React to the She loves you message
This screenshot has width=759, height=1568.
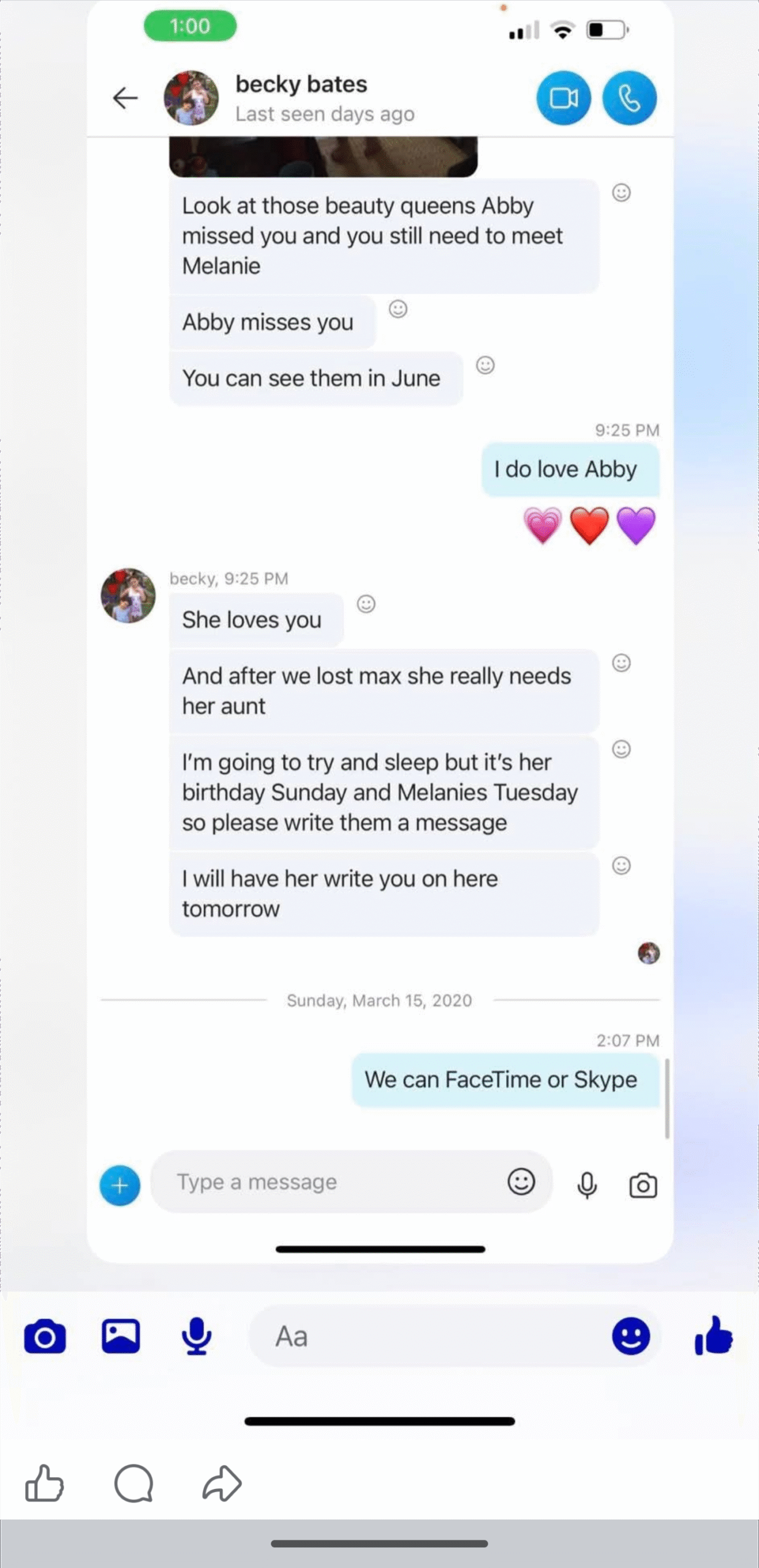[x=366, y=605]
